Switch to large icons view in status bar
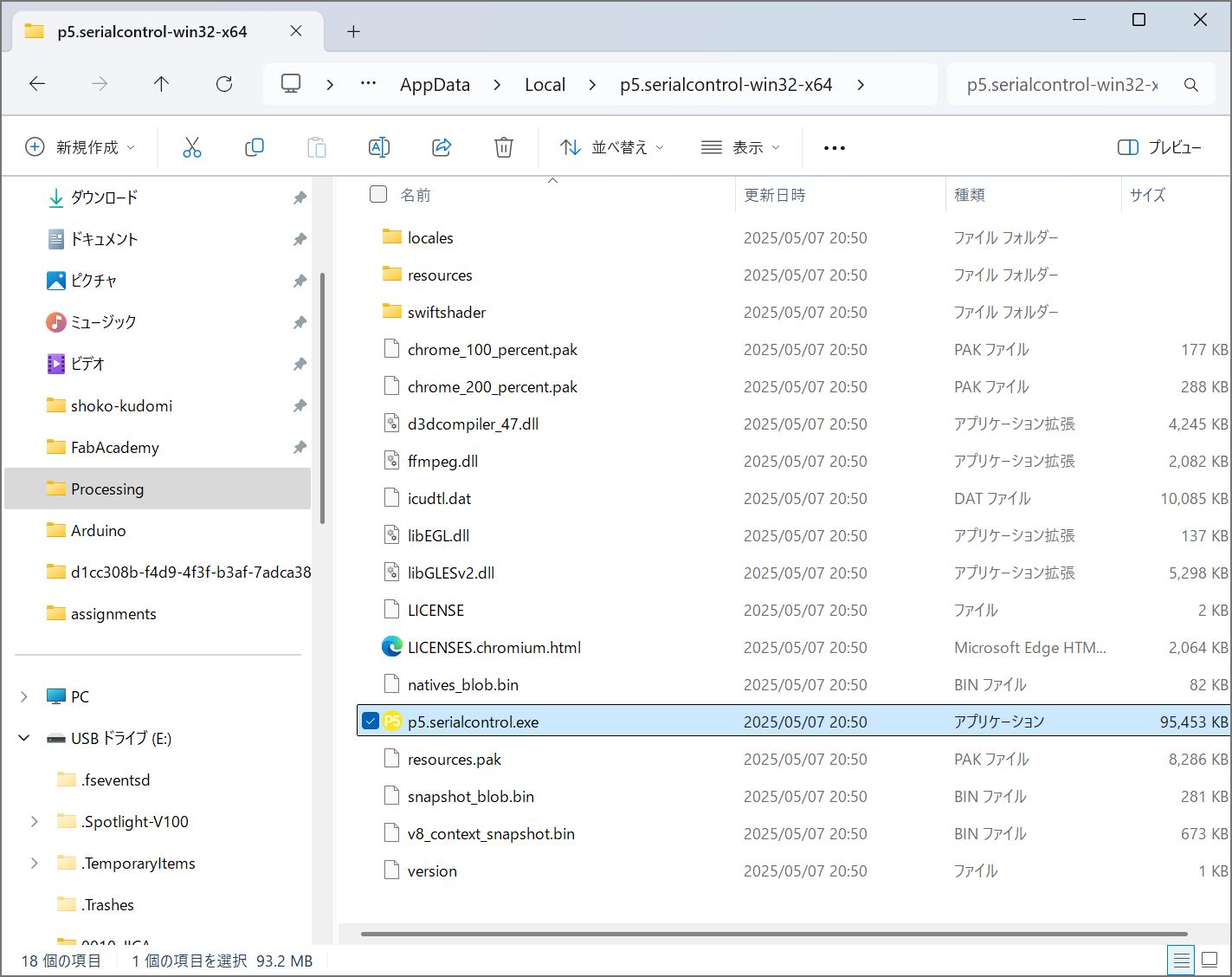This screenshot has width=1232, height=977. point(1209,960)
